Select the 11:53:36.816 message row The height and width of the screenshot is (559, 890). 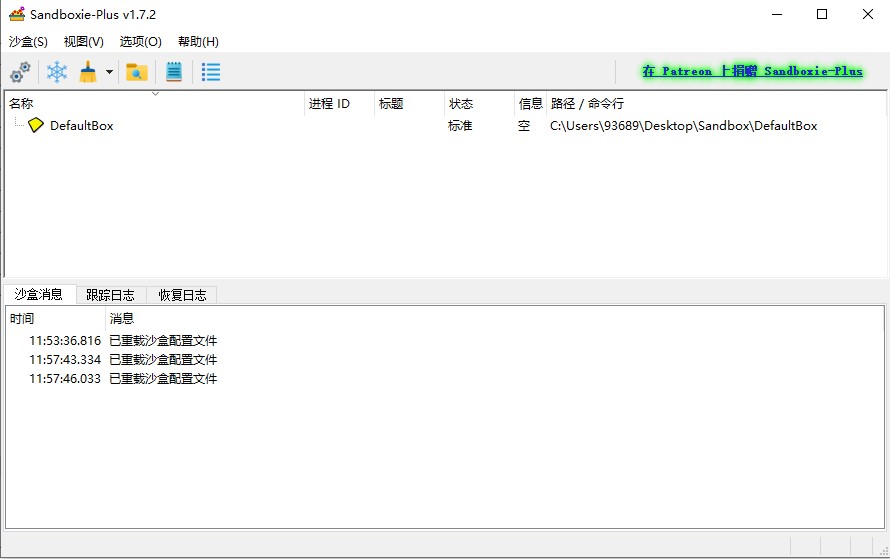point(445,341)
